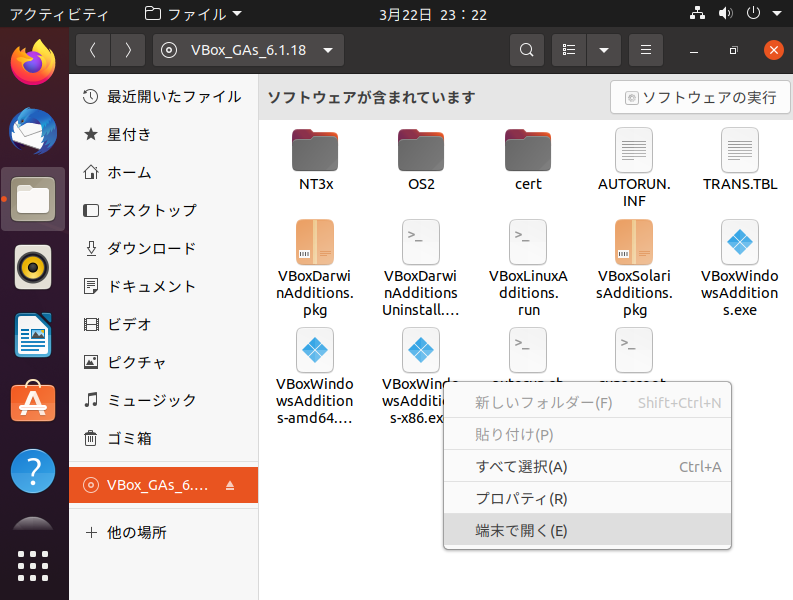Choose プロパティ(R) from context menu

pos(587,498)
